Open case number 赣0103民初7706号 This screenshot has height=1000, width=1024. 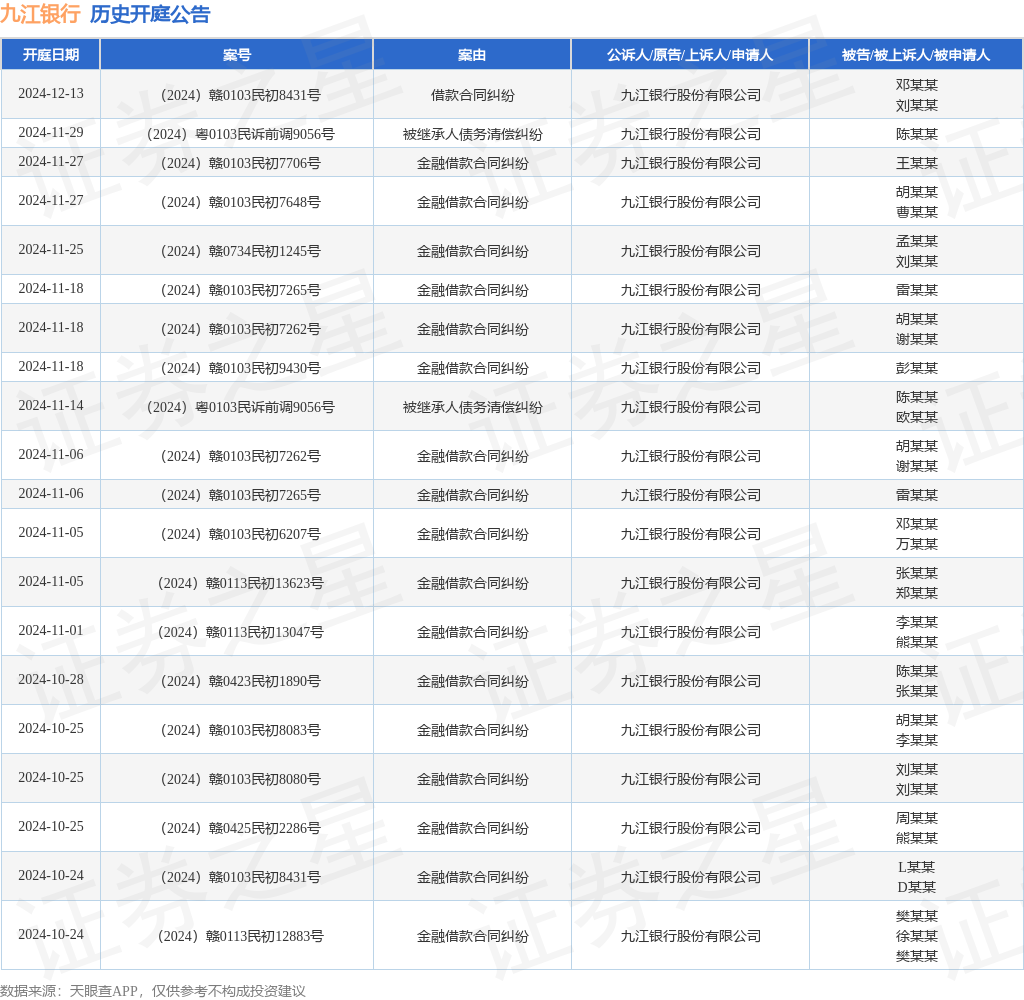pyautogui.click(x=237, y=163)
